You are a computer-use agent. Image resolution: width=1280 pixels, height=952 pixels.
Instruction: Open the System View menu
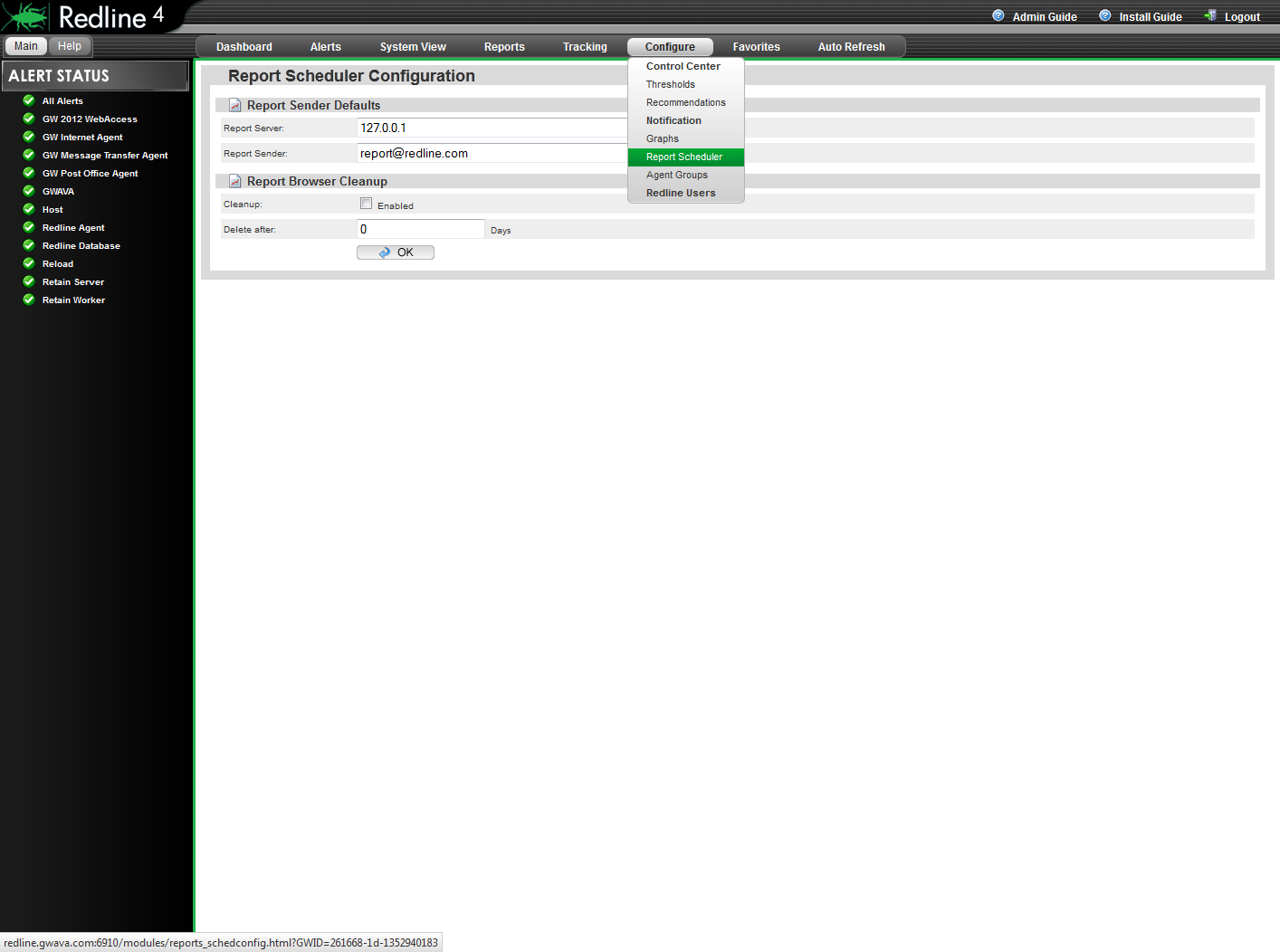pyautogui.click(x=413, y=47)
